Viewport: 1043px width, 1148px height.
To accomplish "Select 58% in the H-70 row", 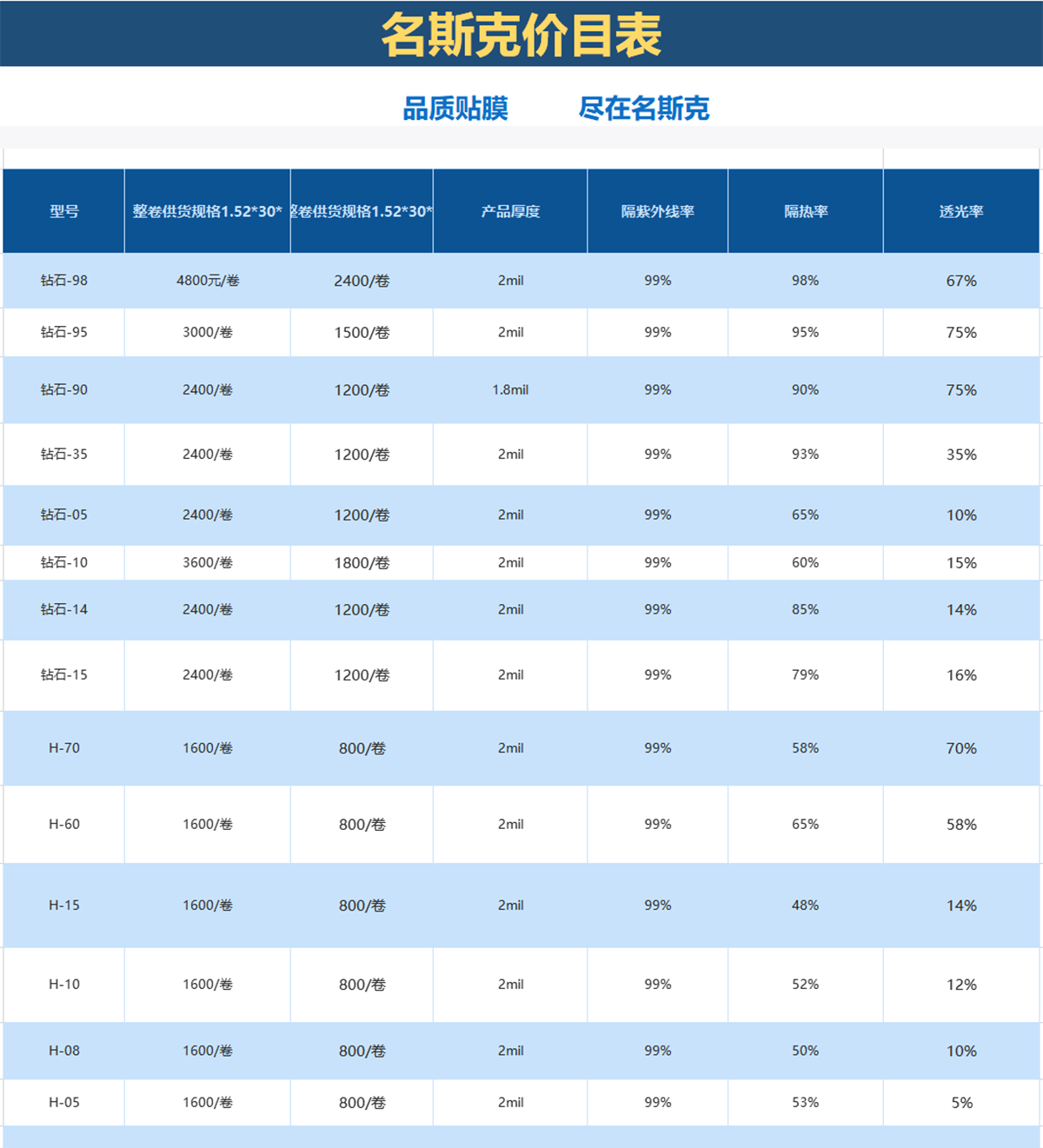I will tap(806, 748).
